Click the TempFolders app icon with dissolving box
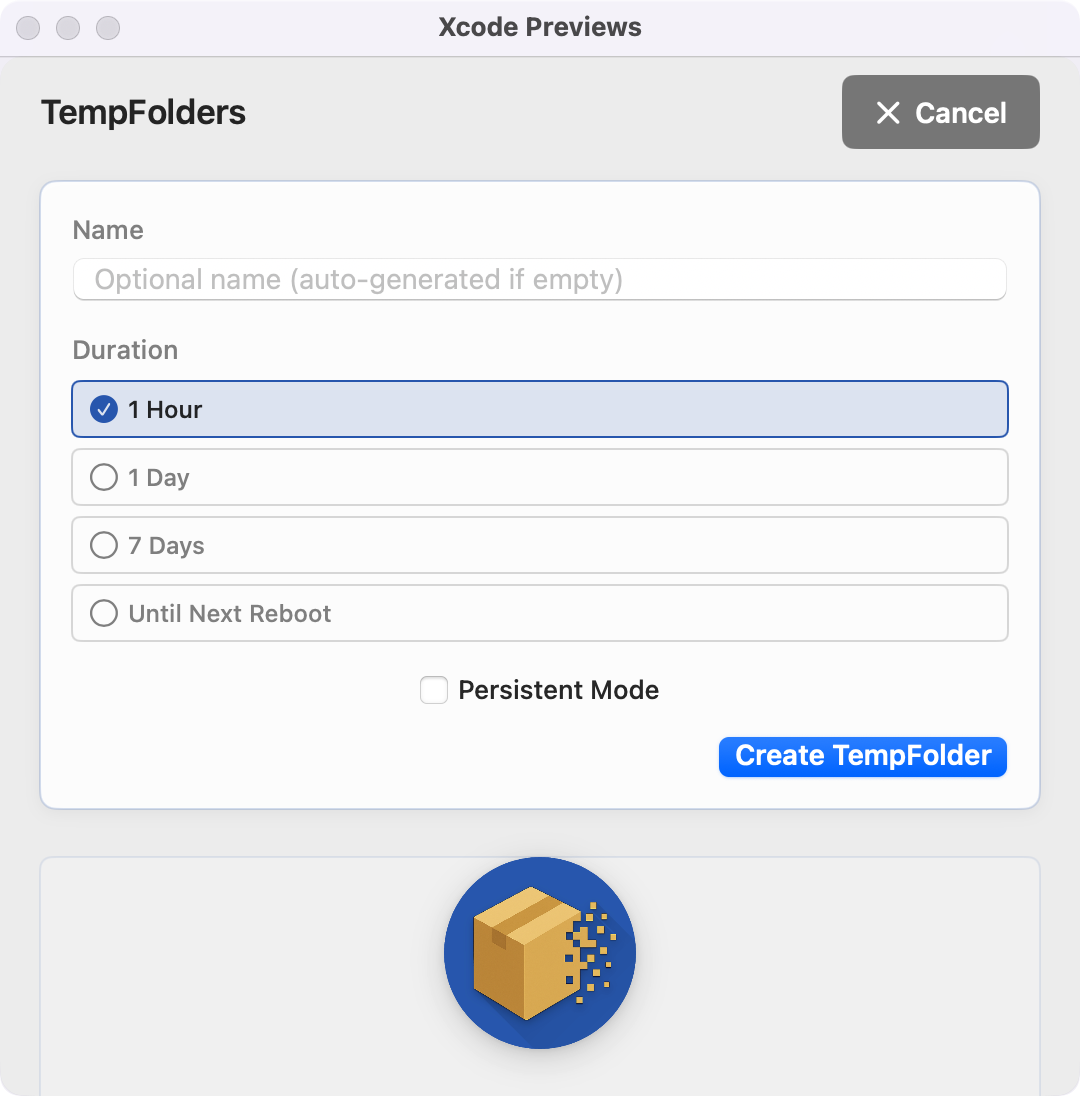 (539, 953)
